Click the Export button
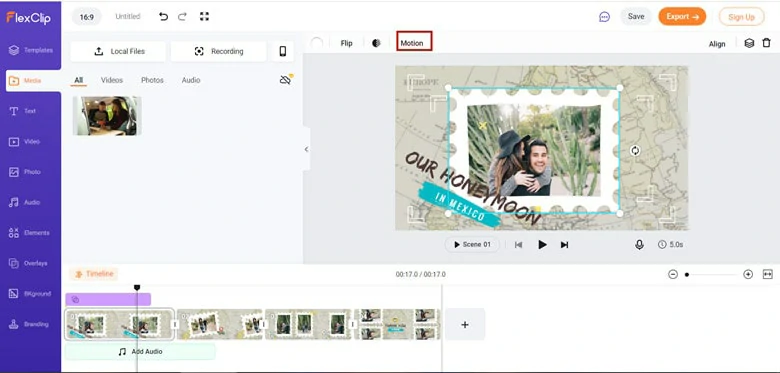 coord(682,16)
